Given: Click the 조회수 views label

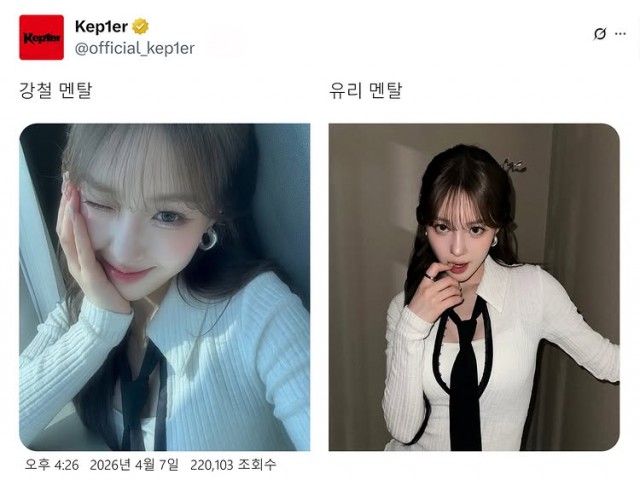Looking at the screenshot, I should [x=257, y=464].
